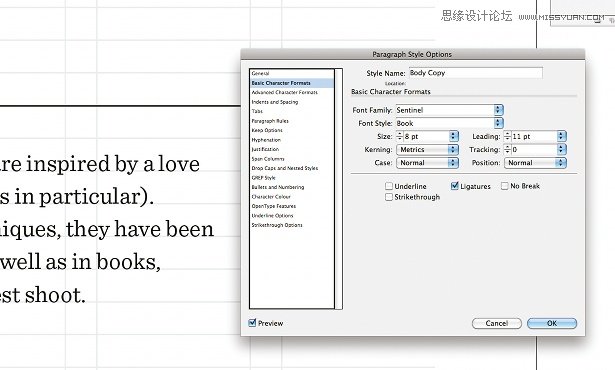Click the category list scrollbar
615x370 pixels.
339,189
